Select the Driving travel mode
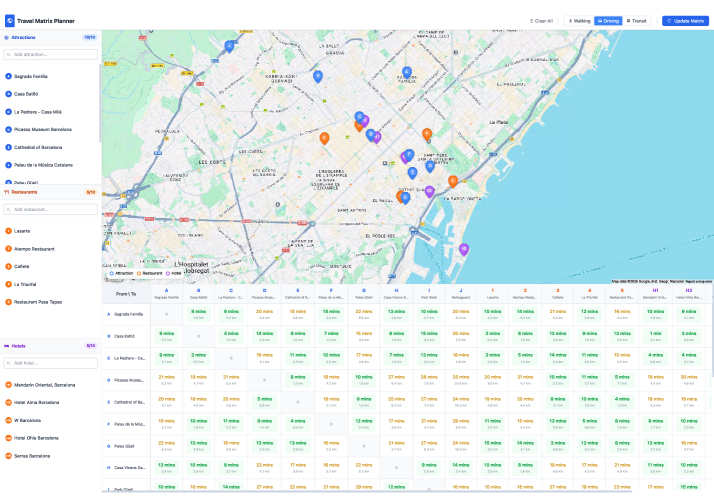The image size is (714, 504). pos(608,20)
